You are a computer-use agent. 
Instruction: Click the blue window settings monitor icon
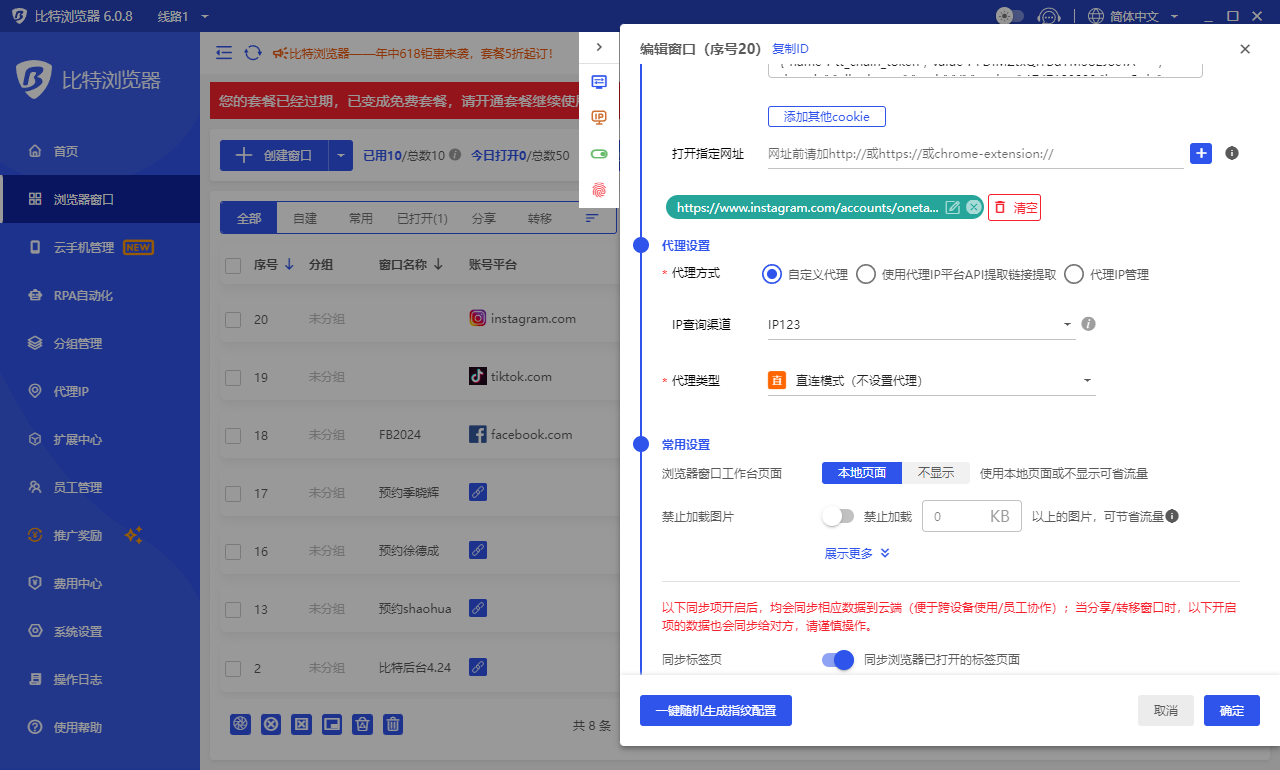[x=599, y=82]
